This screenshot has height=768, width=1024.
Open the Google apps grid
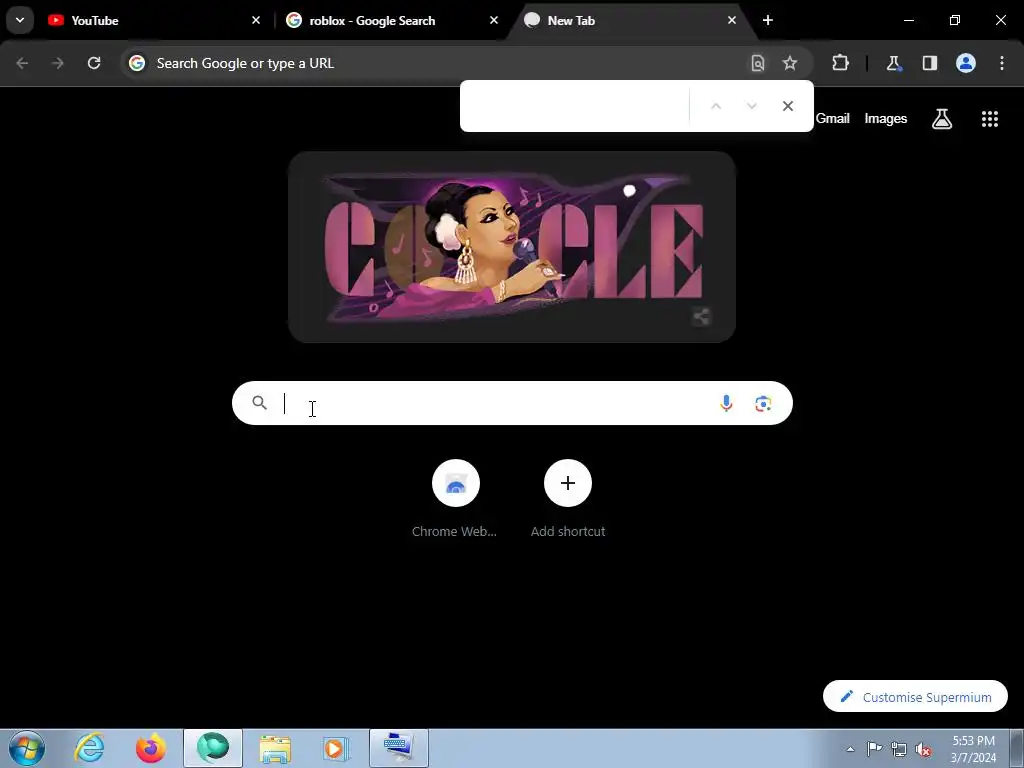point(990,119)
